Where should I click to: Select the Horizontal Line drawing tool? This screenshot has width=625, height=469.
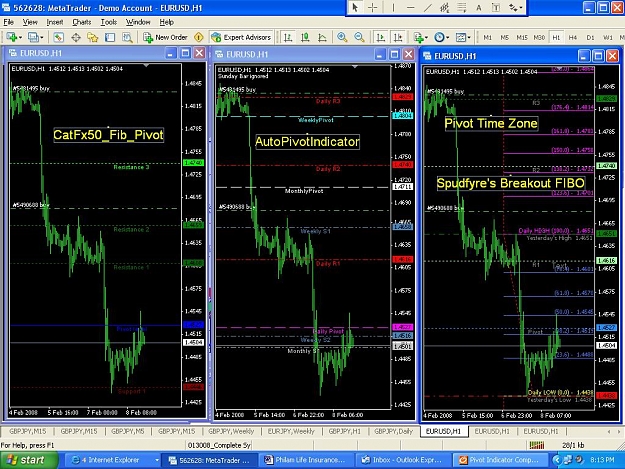(x=411, y=7)
